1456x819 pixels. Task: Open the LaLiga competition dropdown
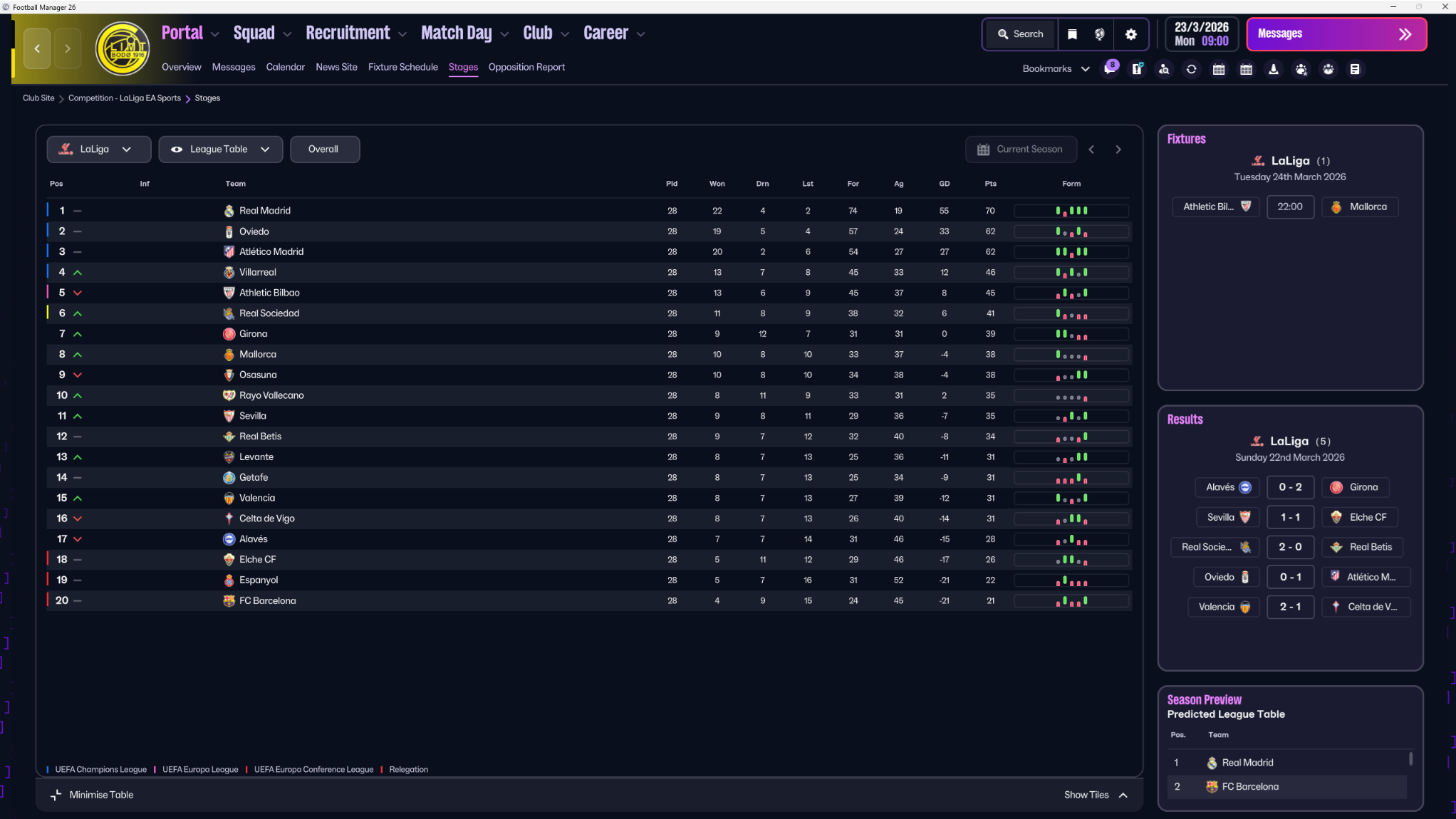[x=98, y=149]
